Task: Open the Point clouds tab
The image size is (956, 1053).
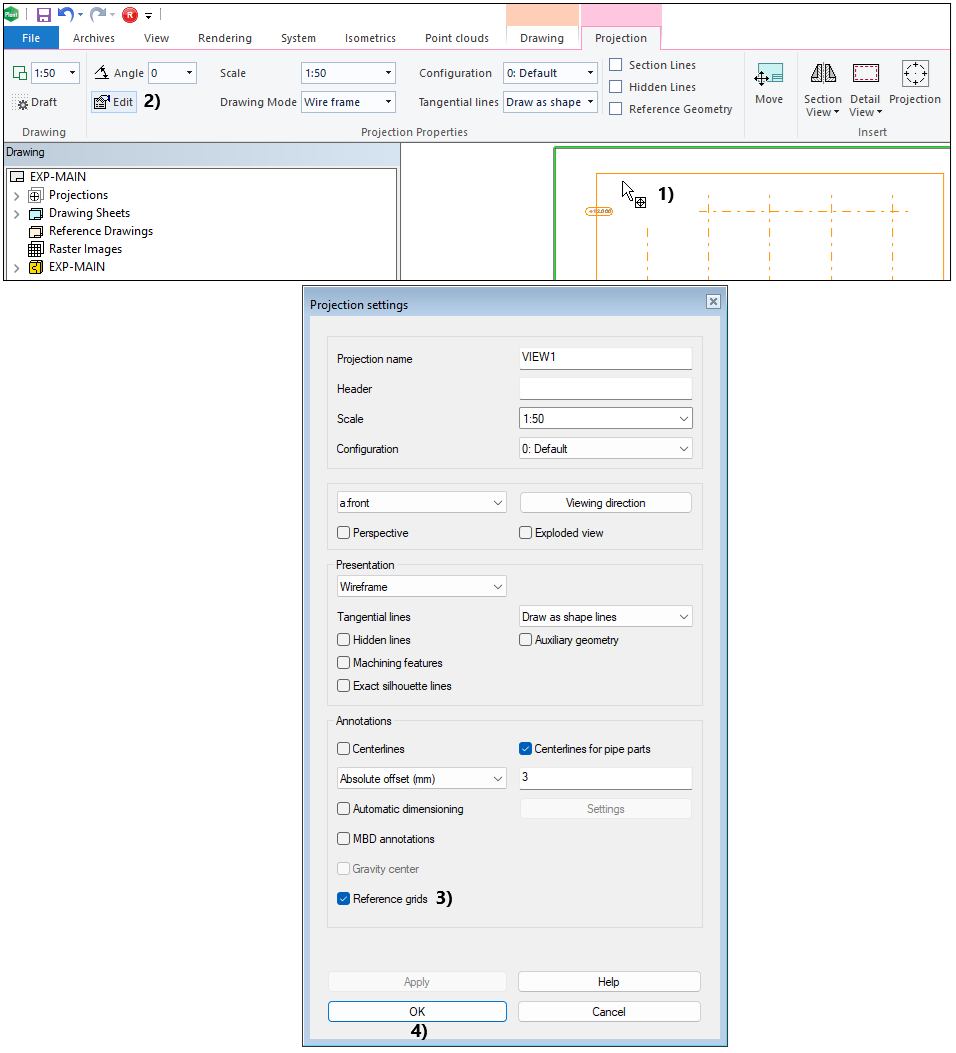Action: (456, 38)
